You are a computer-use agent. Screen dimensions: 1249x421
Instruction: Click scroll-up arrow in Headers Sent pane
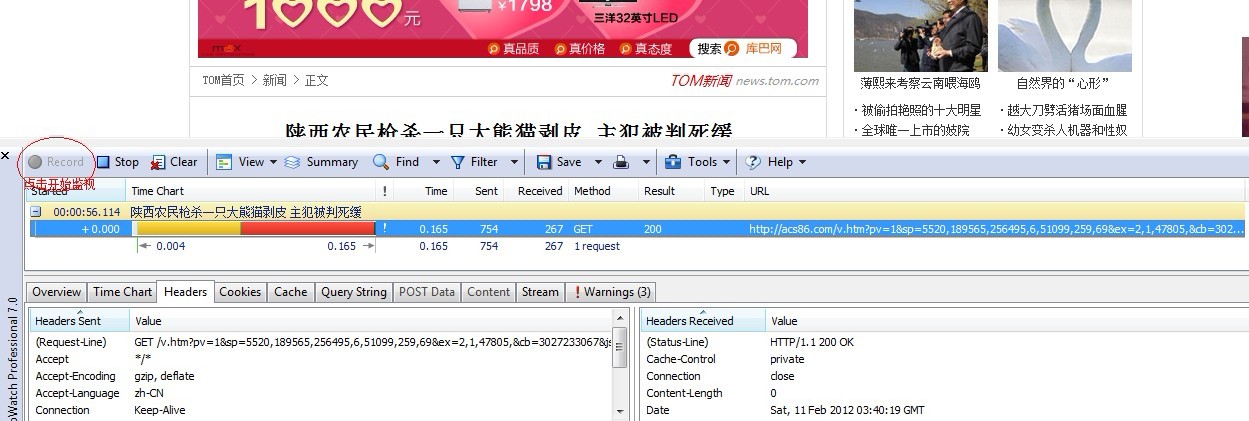click(x=620, y=318)
